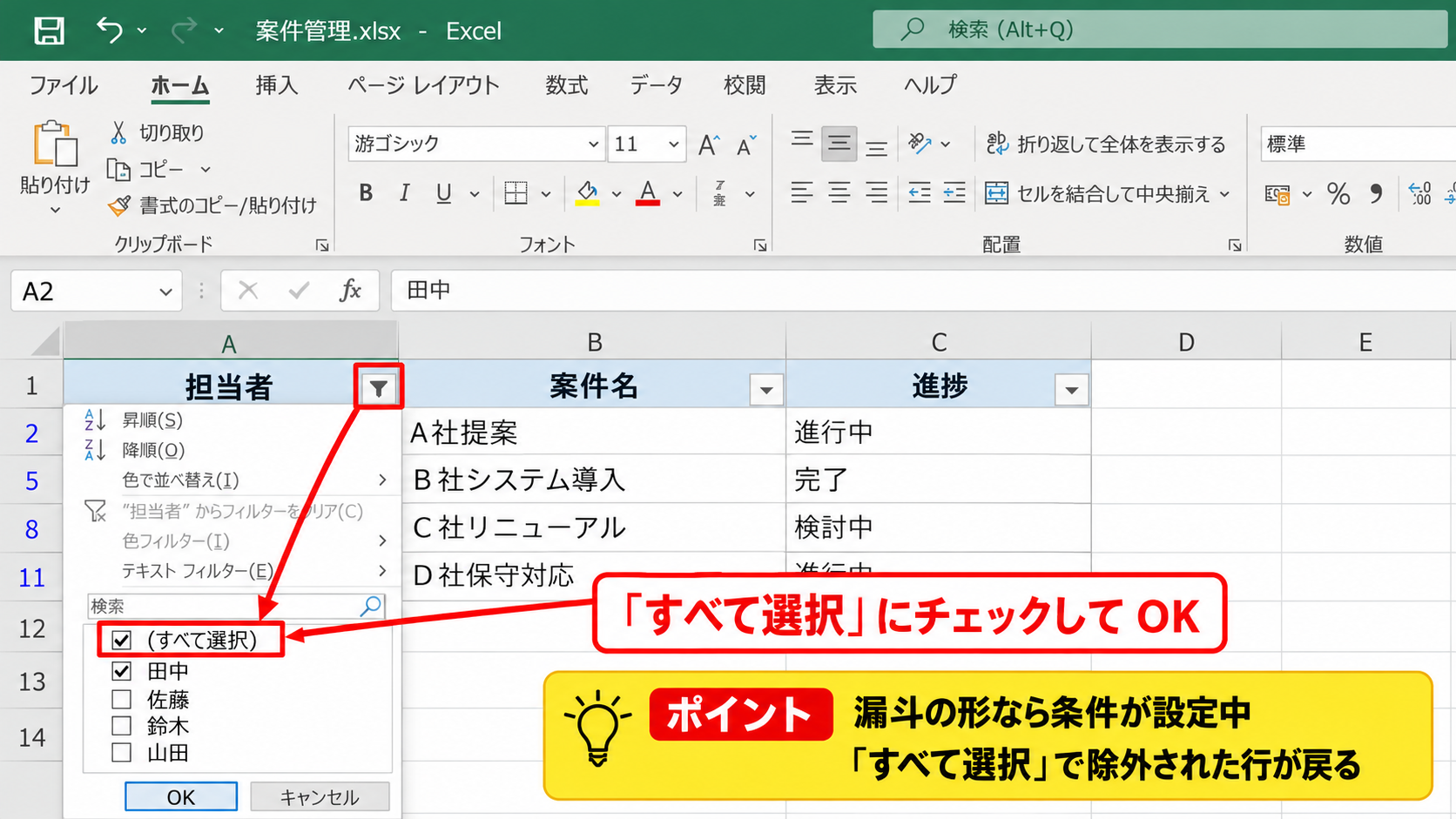The height and width of the screenshot is (819, 1456).
Task: Click the middle vertical align icon
Action: (x=839, y=144)
